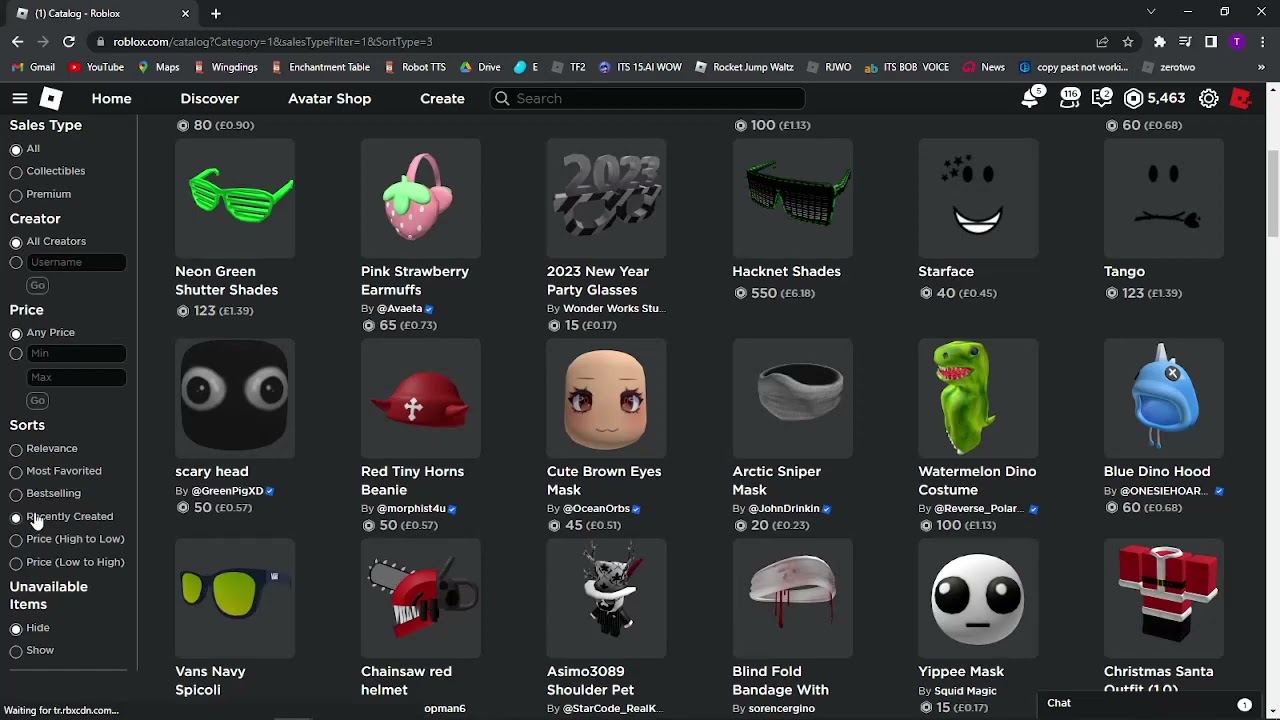
Task: Select the All sales type radio
Action: coord(16,149)
